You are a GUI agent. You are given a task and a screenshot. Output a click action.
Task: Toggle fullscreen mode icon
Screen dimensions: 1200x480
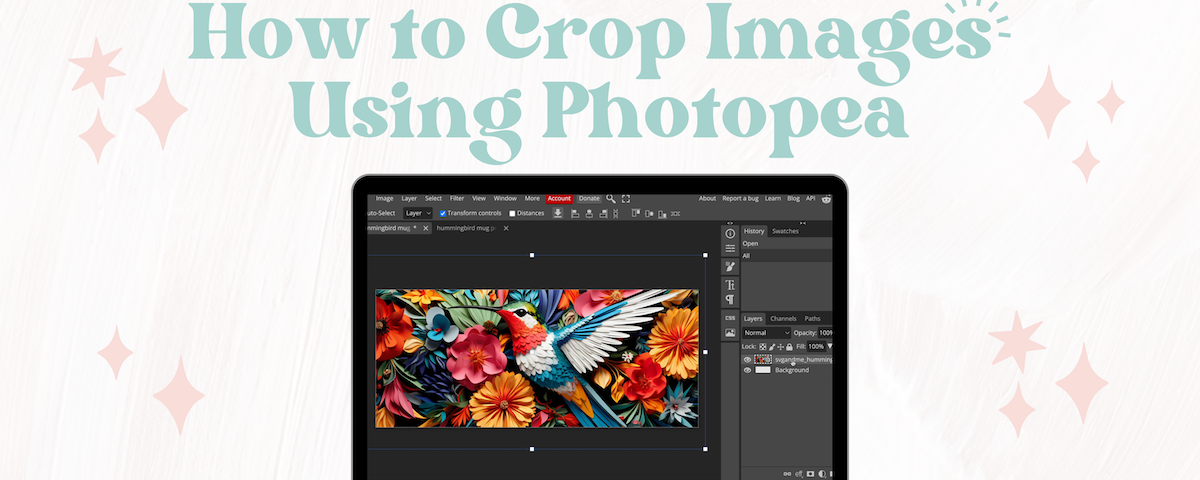point(626,199)
